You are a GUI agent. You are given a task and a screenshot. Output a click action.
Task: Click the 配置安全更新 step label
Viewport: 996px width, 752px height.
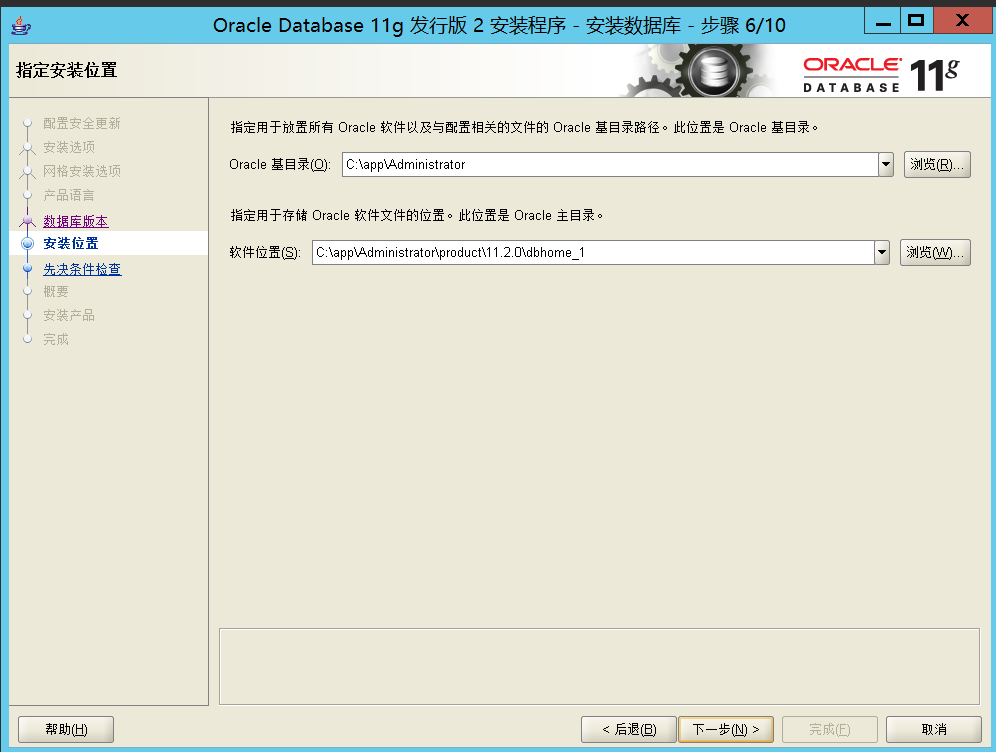81,123
